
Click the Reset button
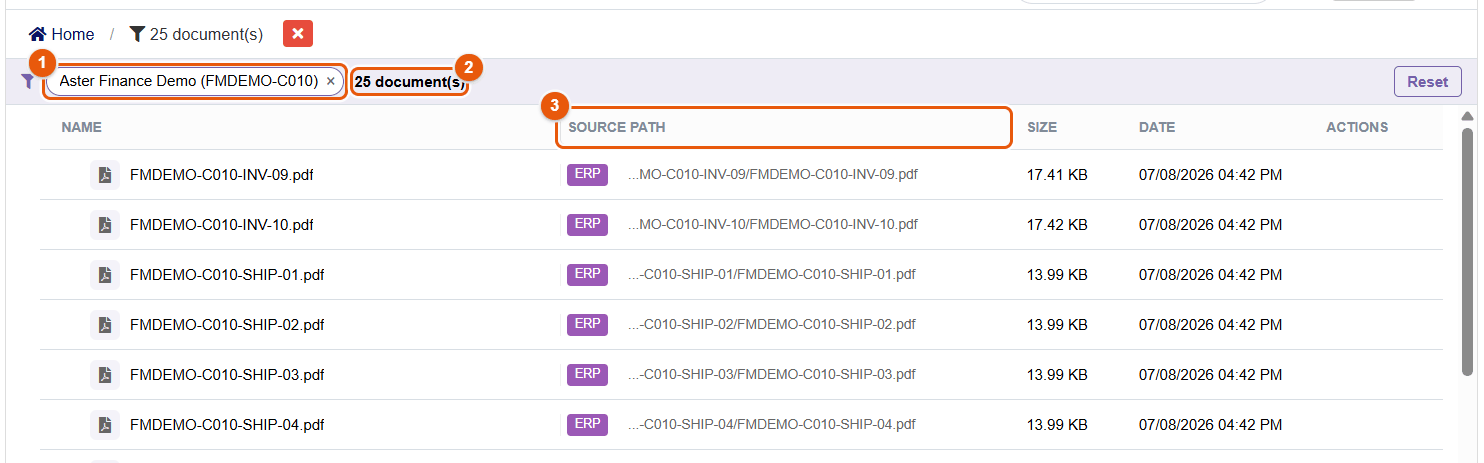coord(1427,82)
